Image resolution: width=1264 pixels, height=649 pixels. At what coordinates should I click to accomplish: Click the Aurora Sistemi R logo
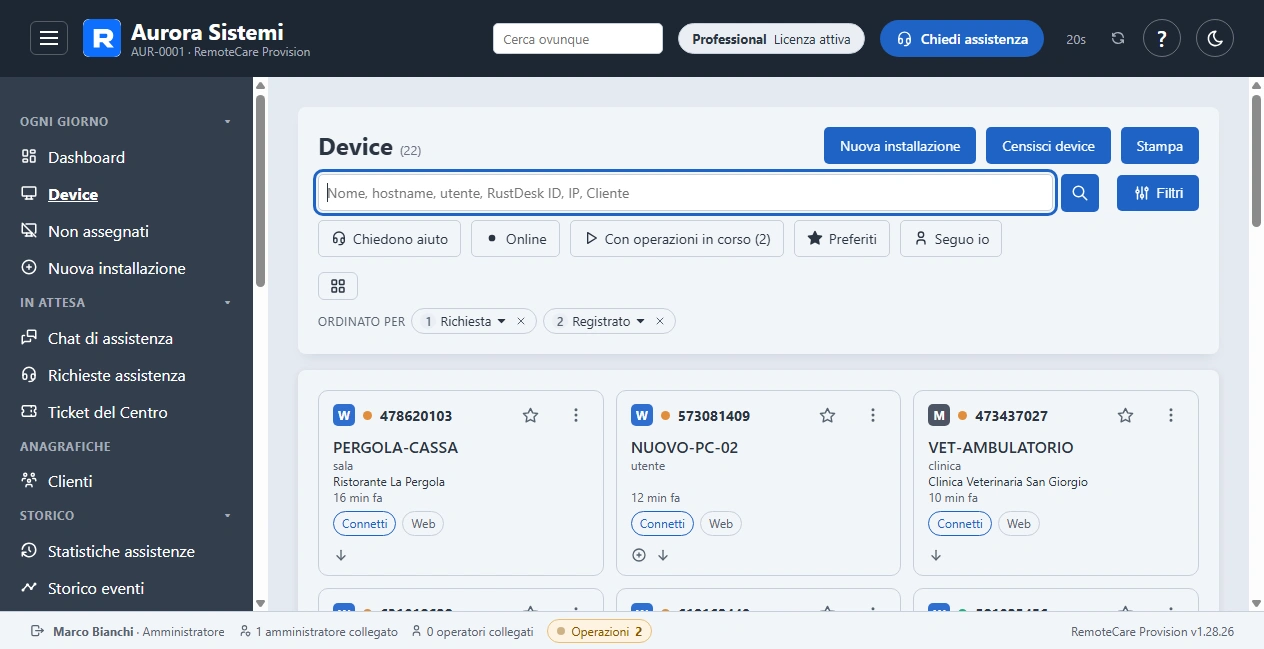pyautogui.click(x=101, y=39)
